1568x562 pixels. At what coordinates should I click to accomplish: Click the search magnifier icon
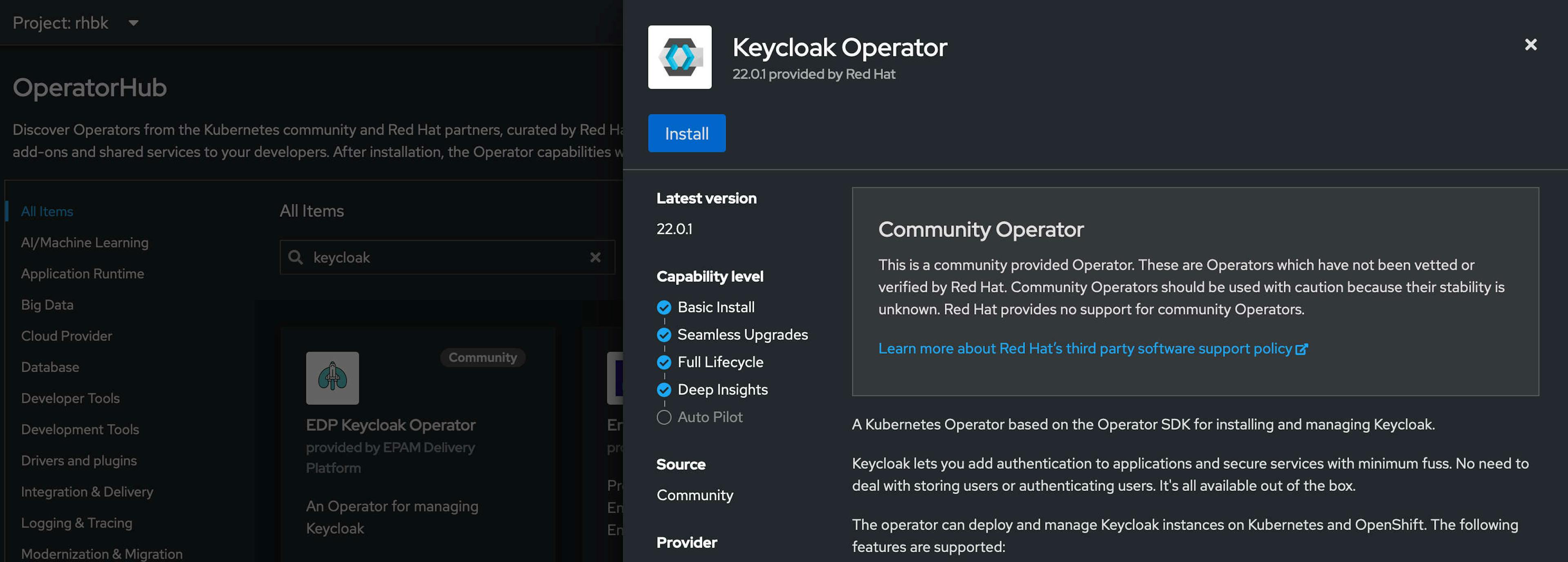(296, 258)
